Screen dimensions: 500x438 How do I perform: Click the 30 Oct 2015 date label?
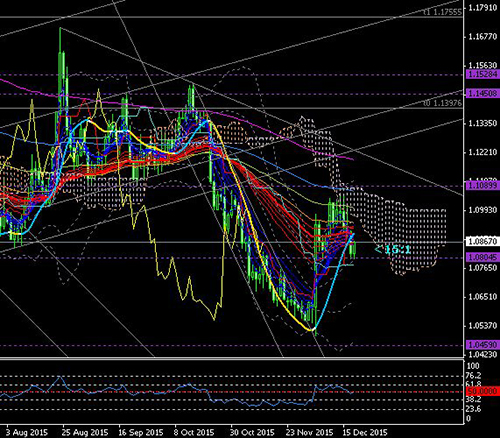pos(252,432)
